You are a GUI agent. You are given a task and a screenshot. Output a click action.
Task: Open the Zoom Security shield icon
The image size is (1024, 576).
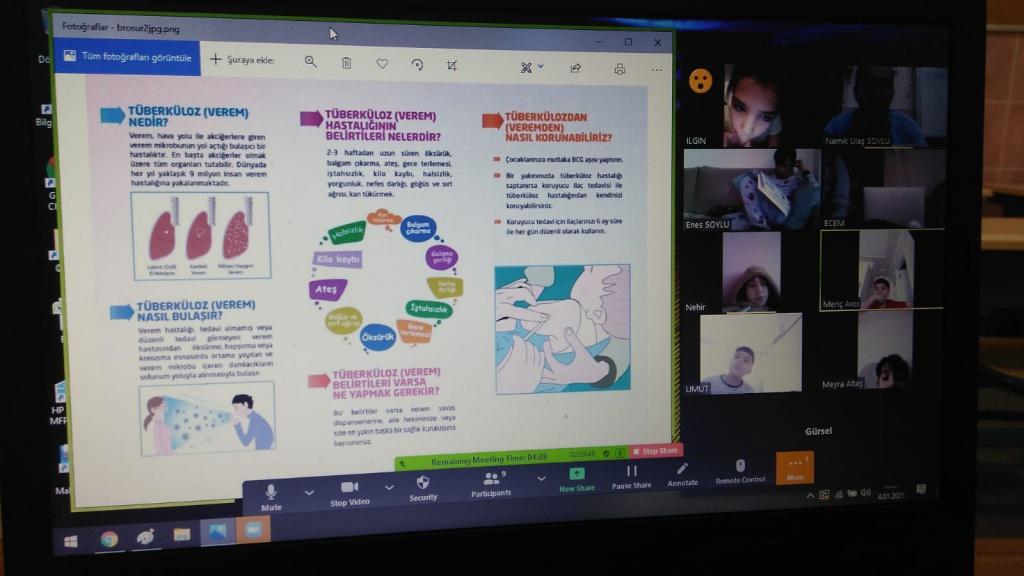[423, 488]
